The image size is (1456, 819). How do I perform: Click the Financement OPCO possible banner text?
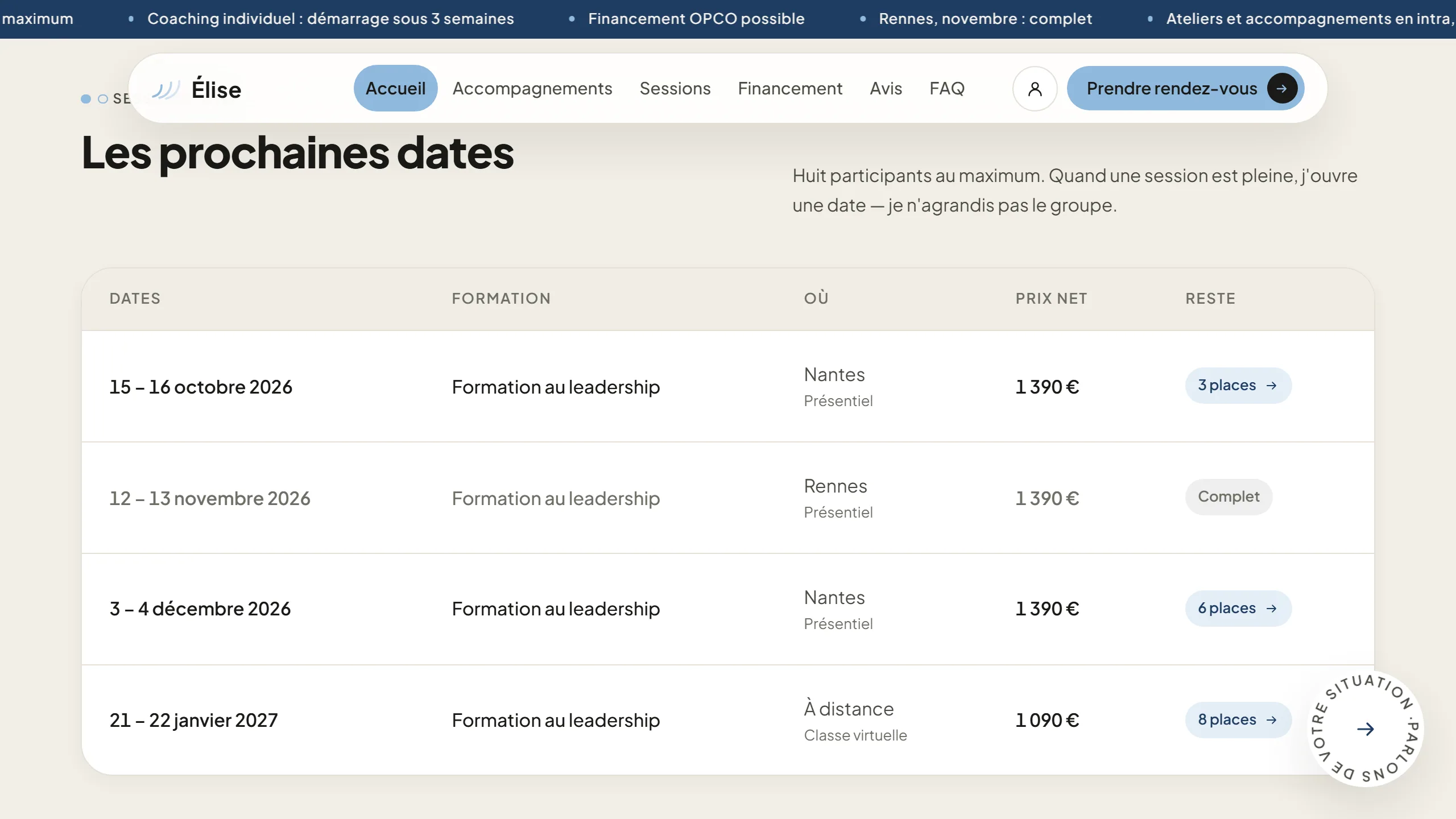click(x=696, y=19)
